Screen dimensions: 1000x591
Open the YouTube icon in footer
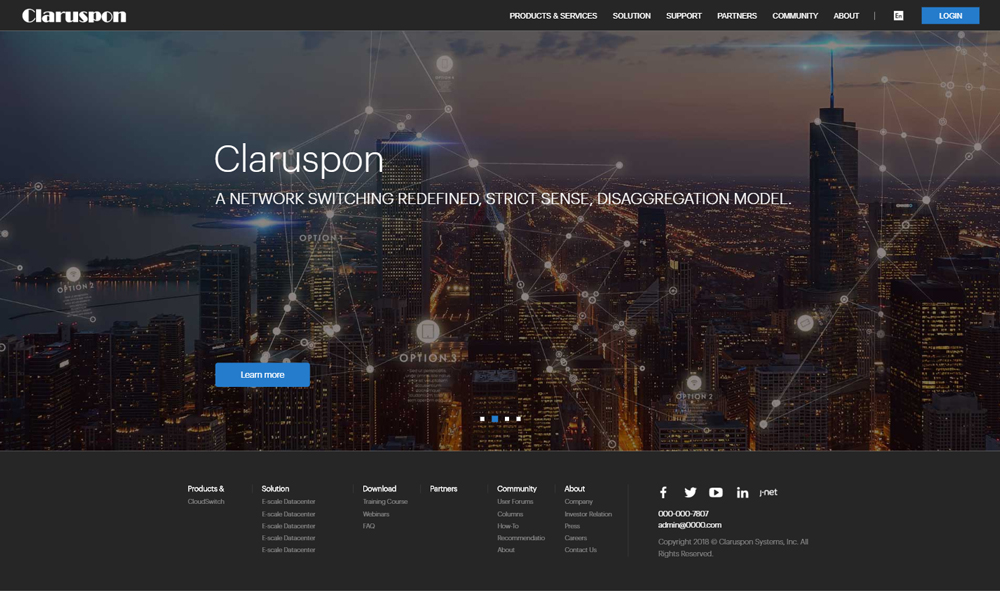coord(716,492)
